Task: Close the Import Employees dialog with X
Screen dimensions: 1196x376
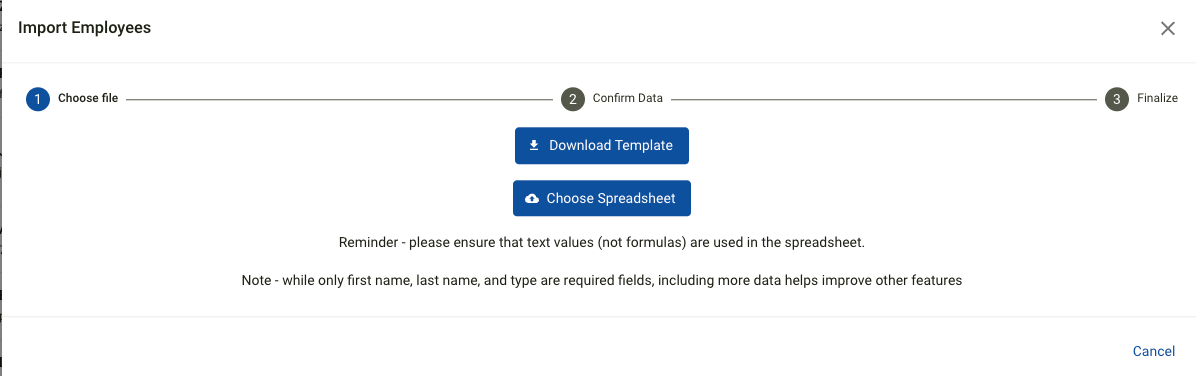Action: pyautogui.click(x=1168, y=28)
